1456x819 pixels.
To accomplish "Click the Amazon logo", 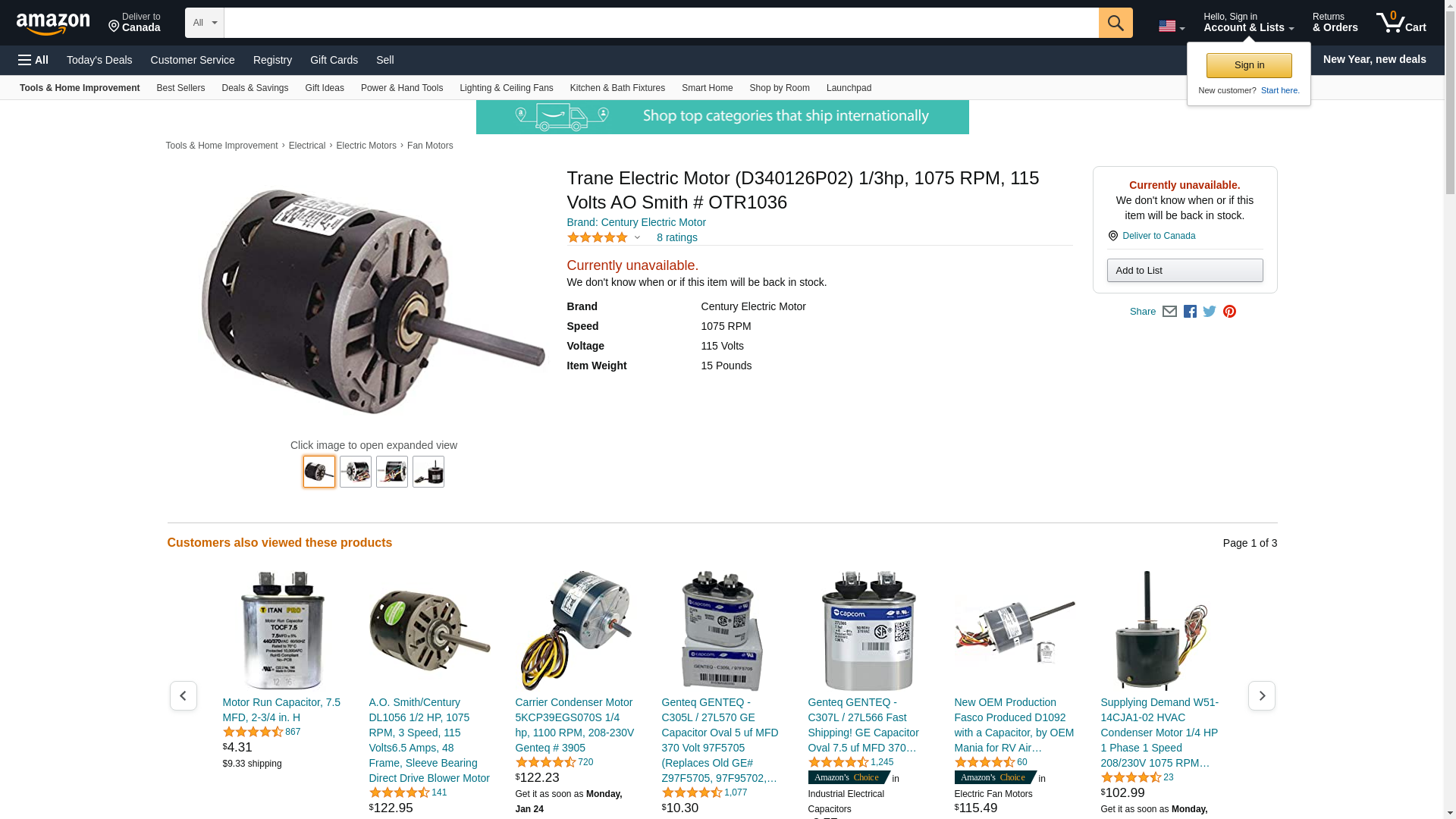I will pos(53,24).
